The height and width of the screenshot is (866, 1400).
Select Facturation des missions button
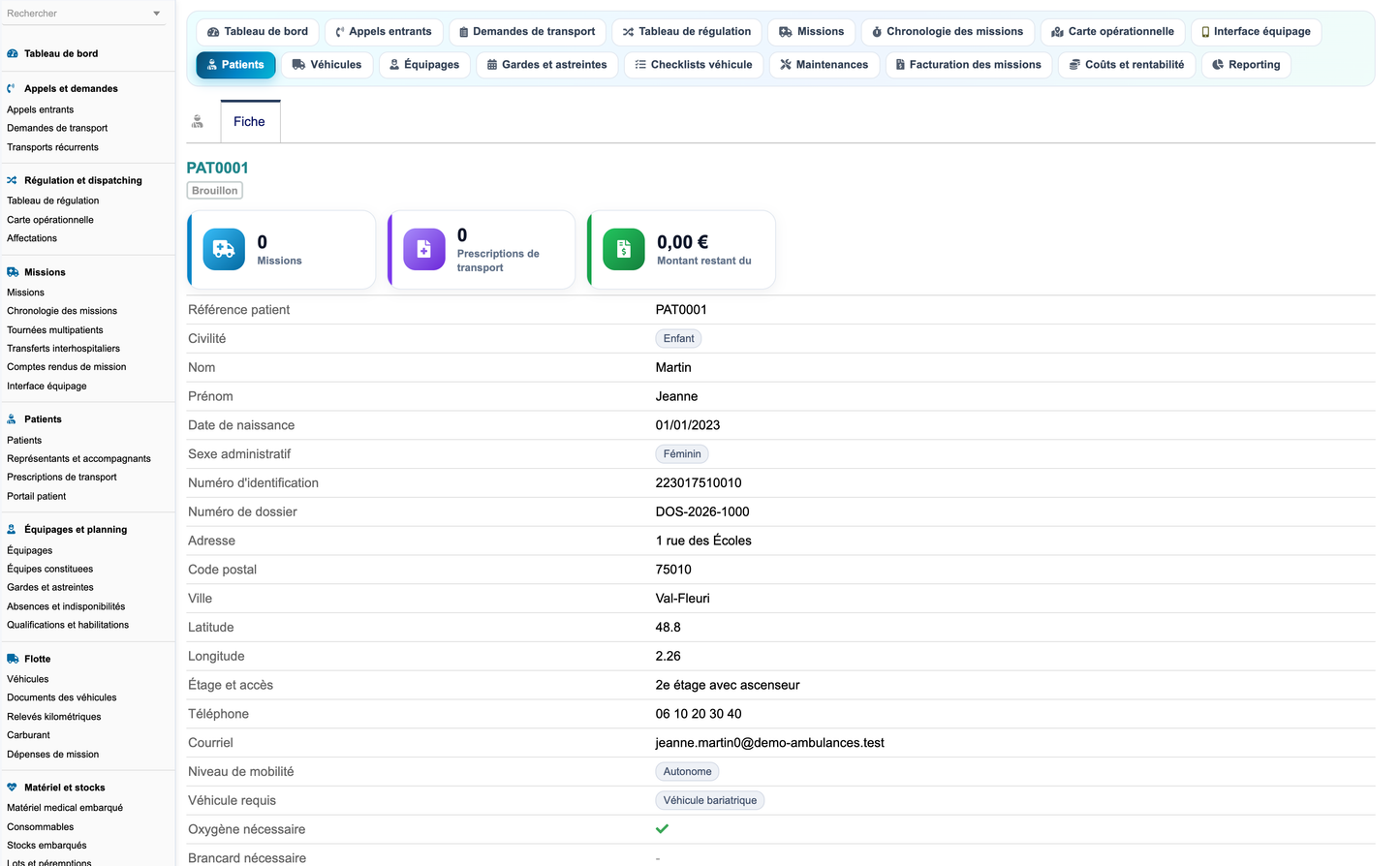969,65
